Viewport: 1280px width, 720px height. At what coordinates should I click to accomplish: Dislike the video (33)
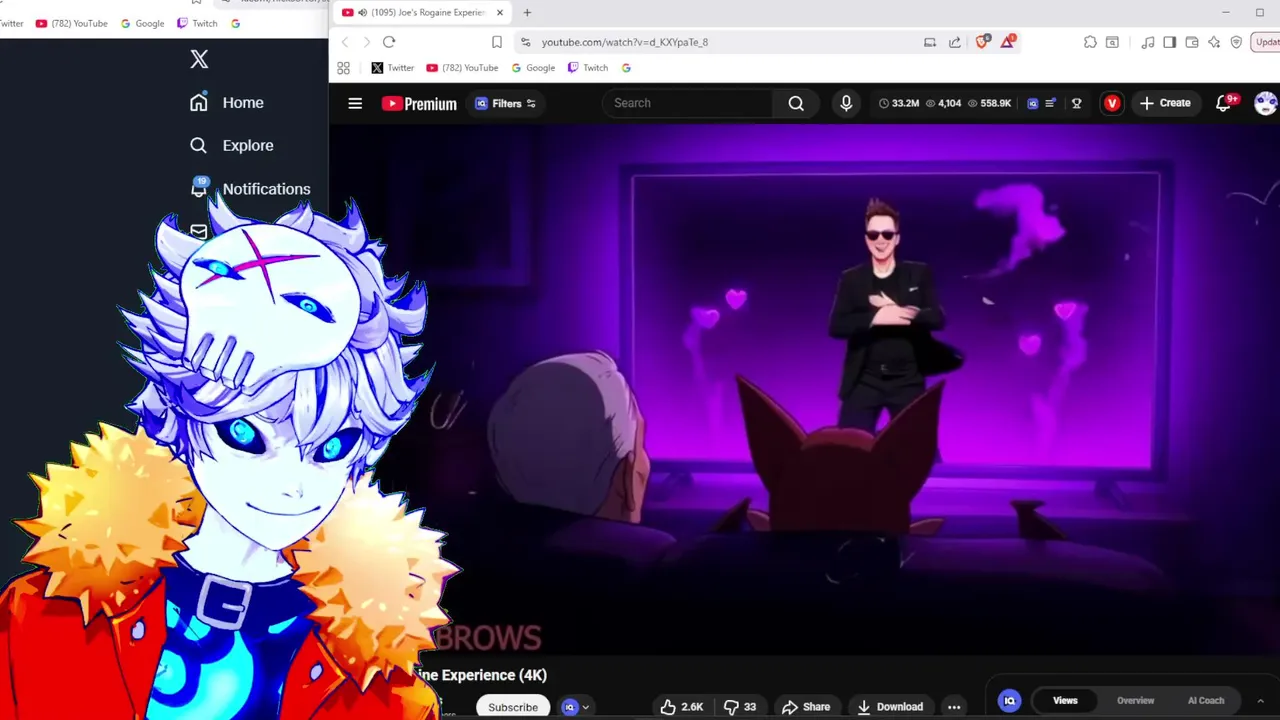pos(739,707)
